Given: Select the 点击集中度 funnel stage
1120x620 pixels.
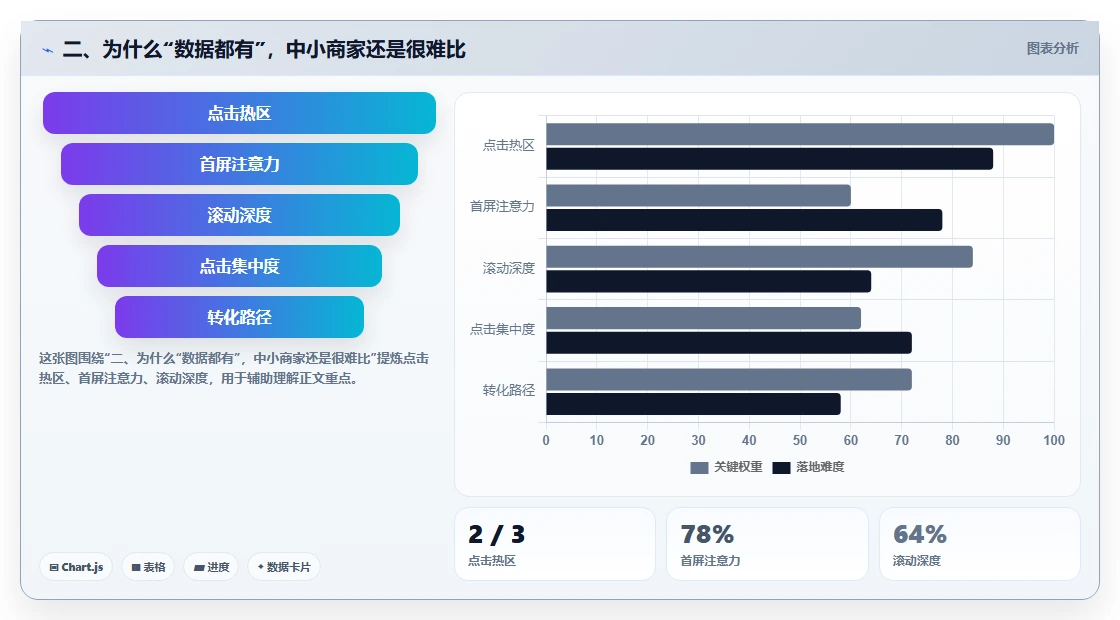Looking at the screenshot, I should (239, 266).
